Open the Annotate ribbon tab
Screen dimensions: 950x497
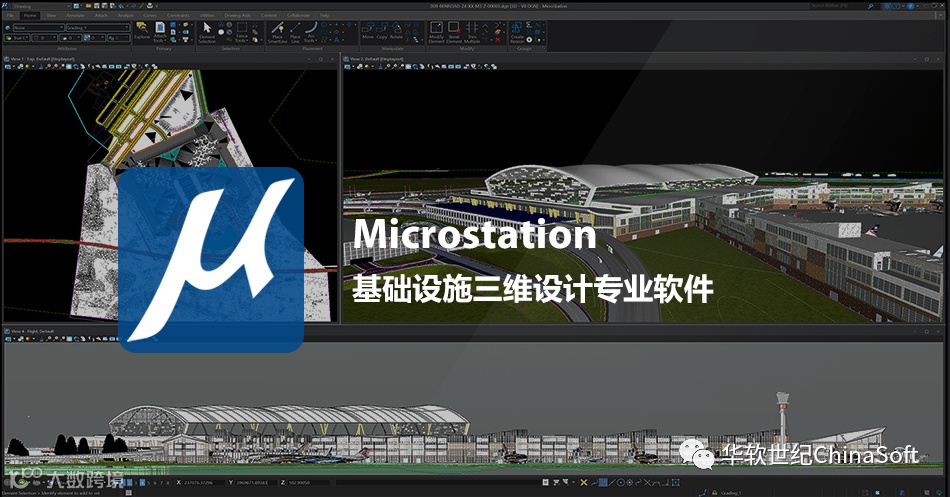click(76, 15)
